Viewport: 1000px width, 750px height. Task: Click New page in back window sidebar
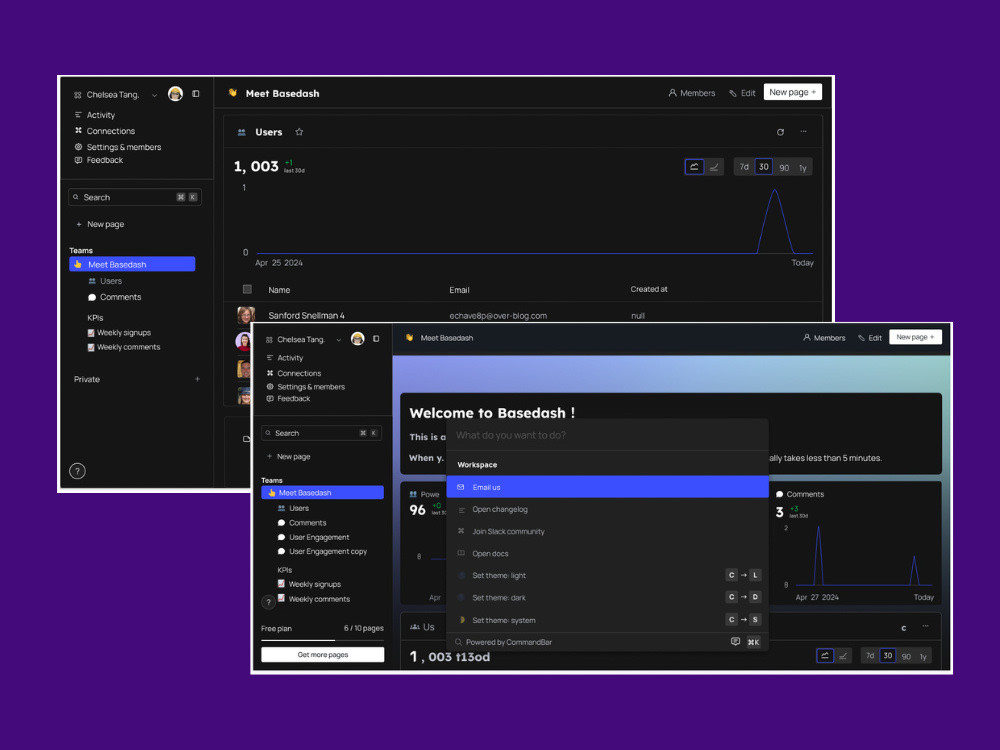[100, 224]
